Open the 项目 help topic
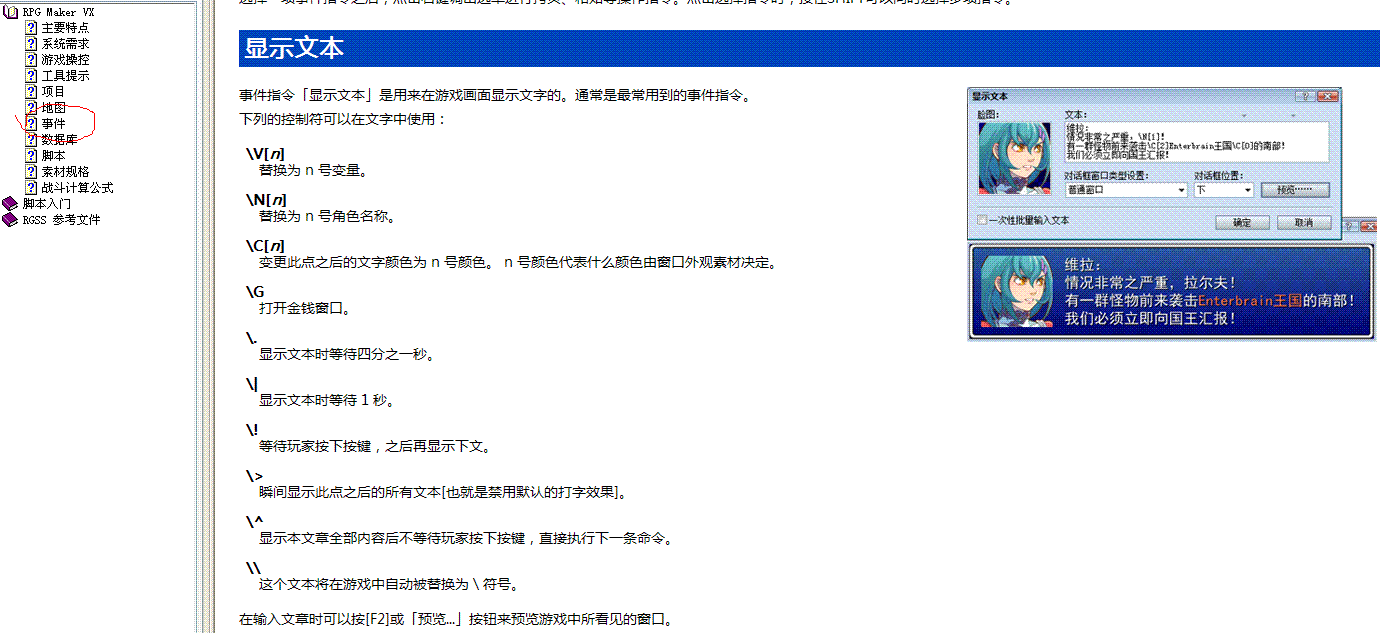The height and width of the screenshot is (633, 1384). pos(53,92)
